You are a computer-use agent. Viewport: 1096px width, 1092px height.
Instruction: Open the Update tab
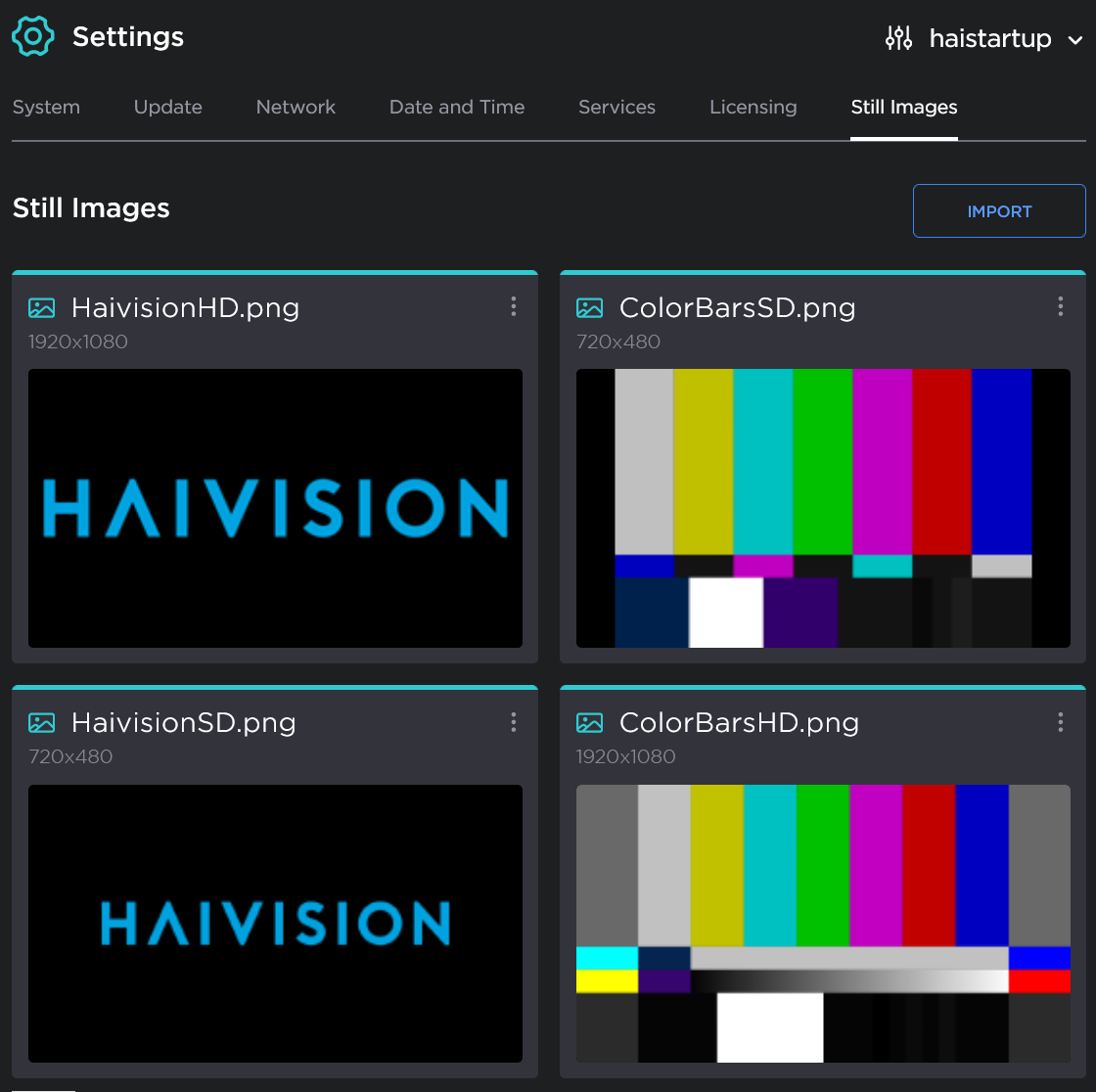point(168,108)
